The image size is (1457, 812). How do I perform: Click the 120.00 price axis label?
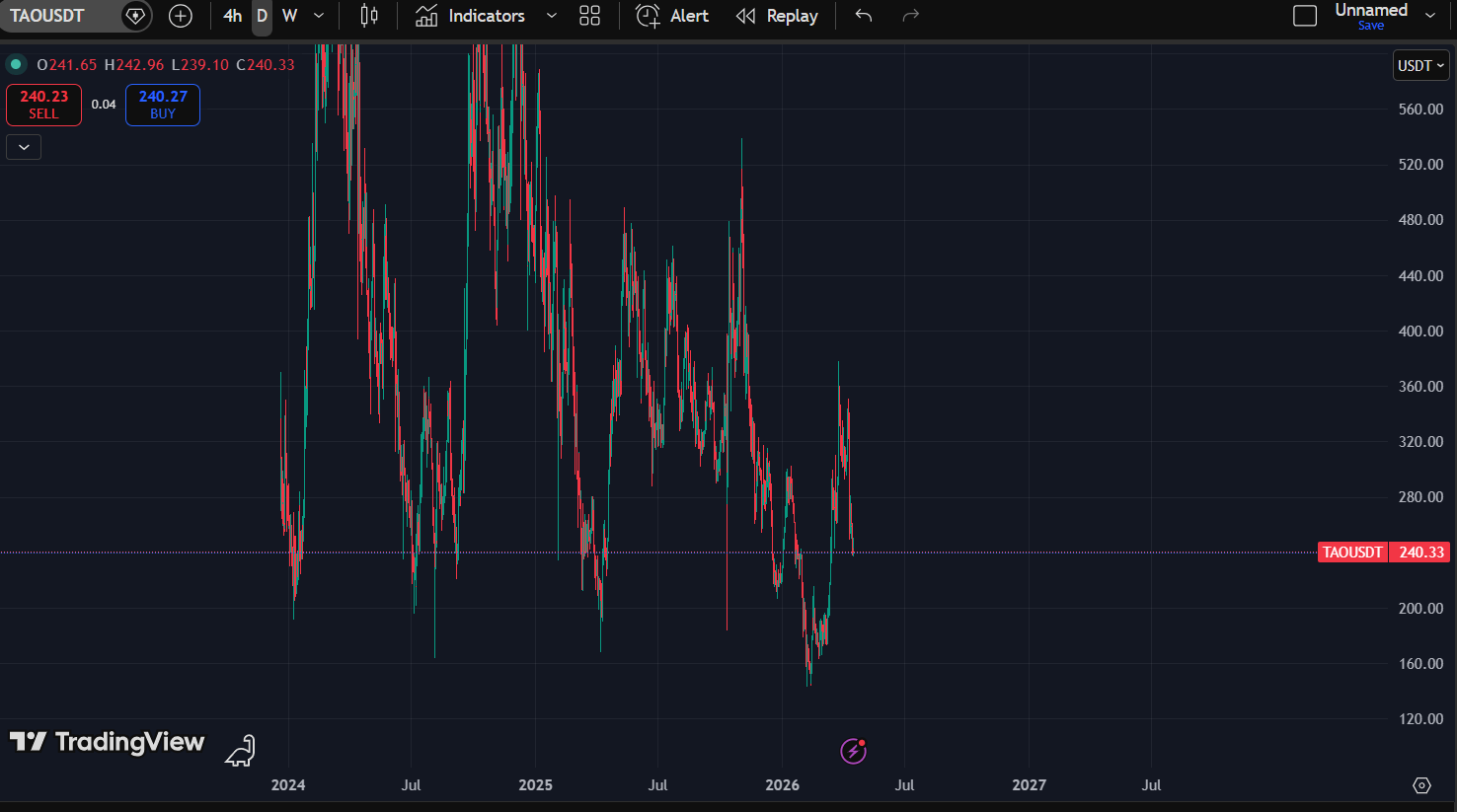pos(1420,719)
